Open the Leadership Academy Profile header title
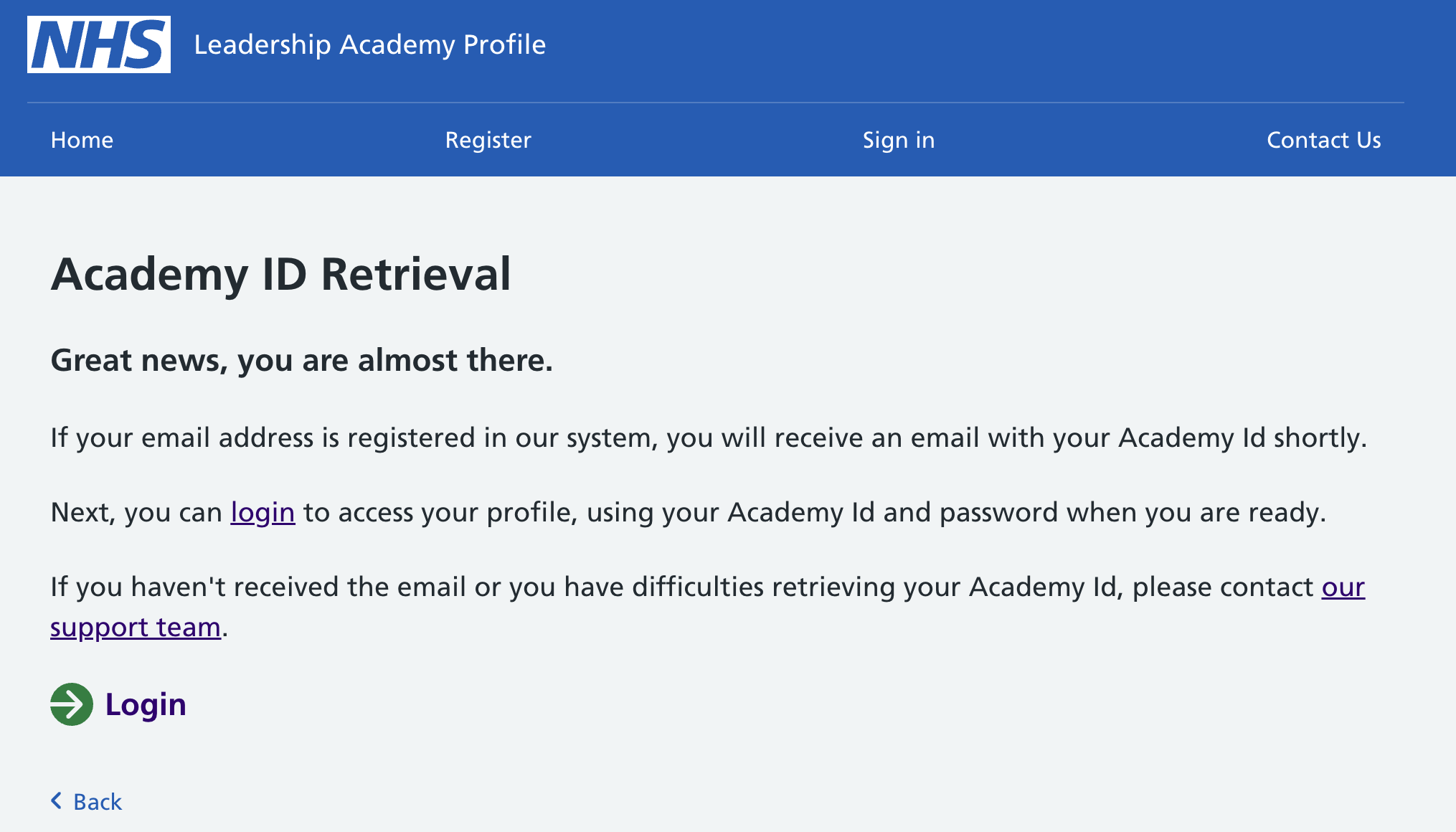The image size is (1456, 832). tap(370, 44)
